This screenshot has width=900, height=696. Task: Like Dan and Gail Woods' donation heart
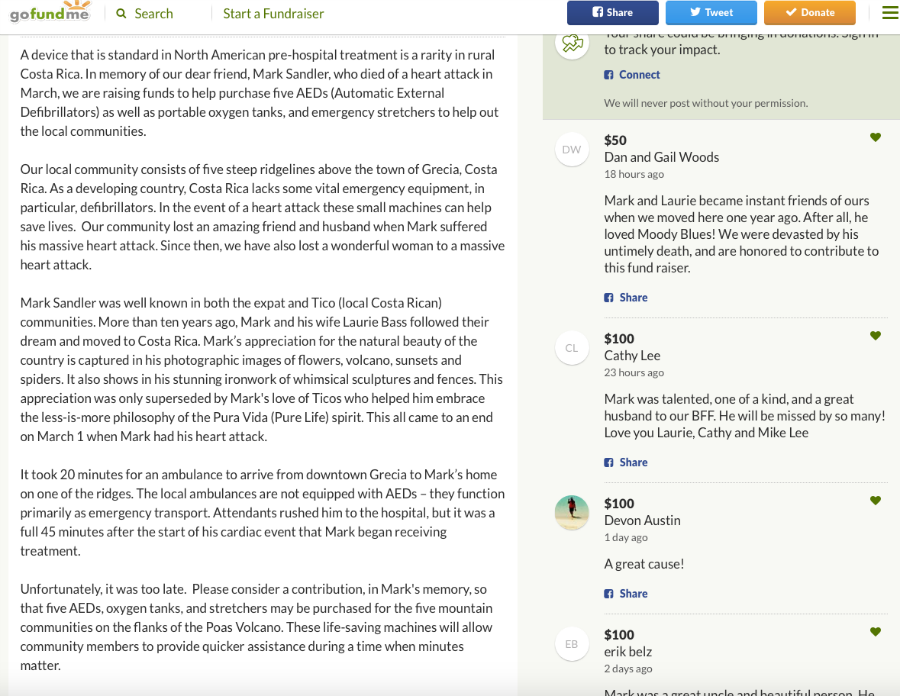point(875,137)
